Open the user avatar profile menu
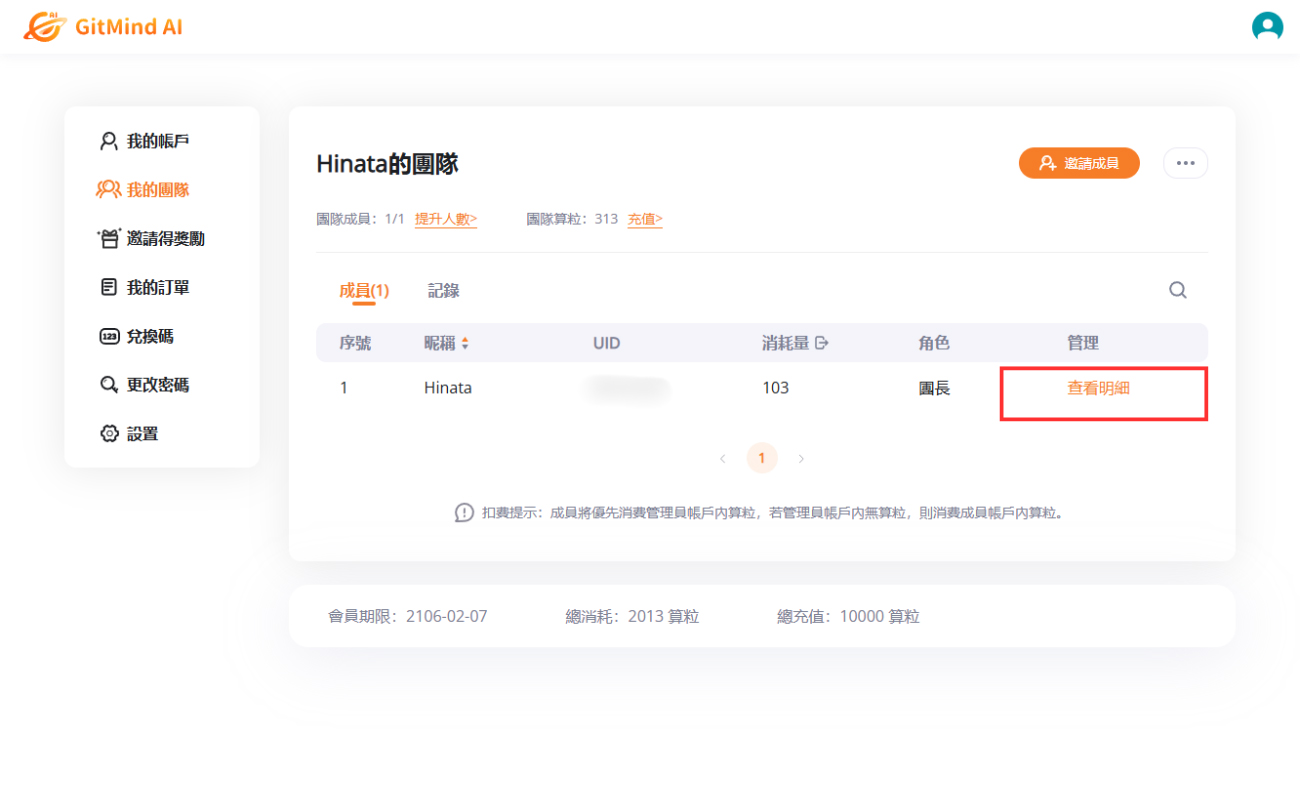The height and width of the screenshot is (800, 1300). 1267,26
